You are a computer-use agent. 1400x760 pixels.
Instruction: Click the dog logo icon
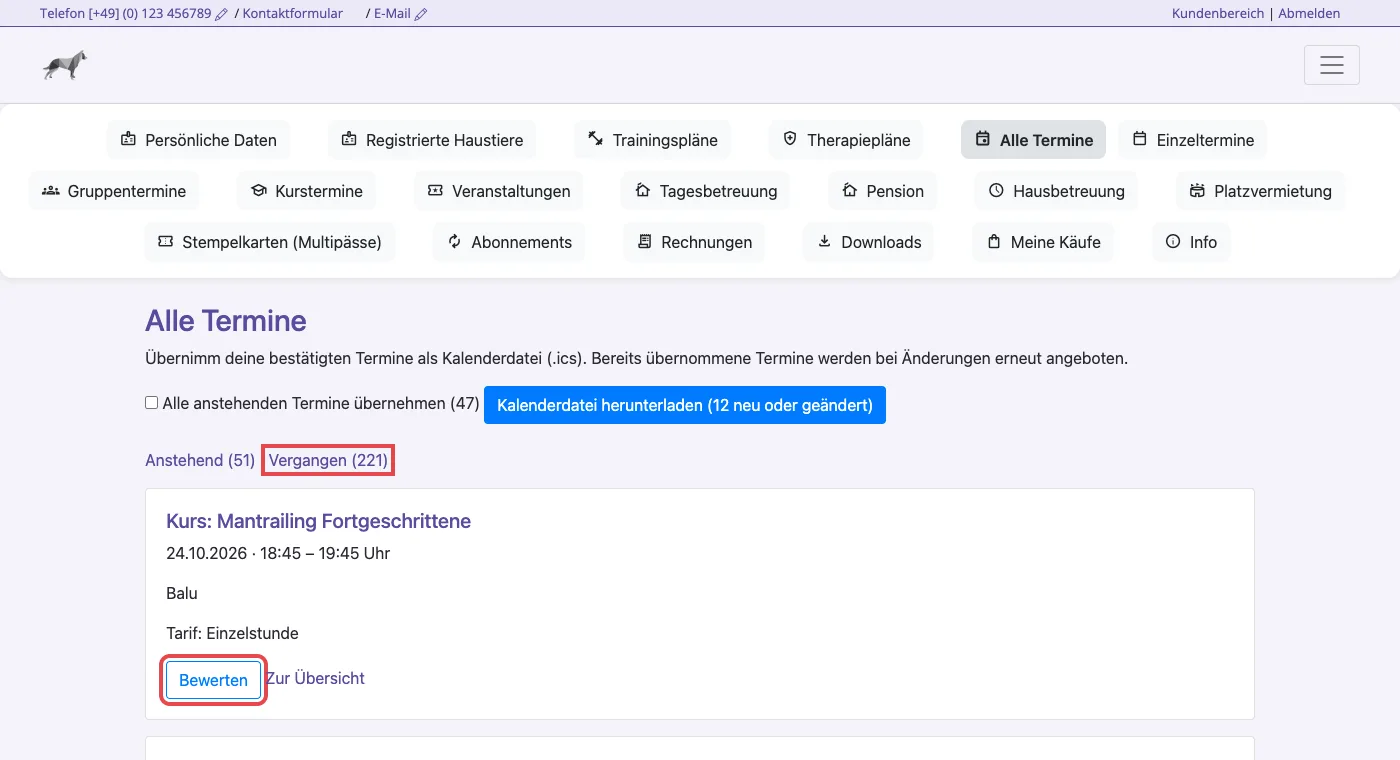(x=65, y=65)
